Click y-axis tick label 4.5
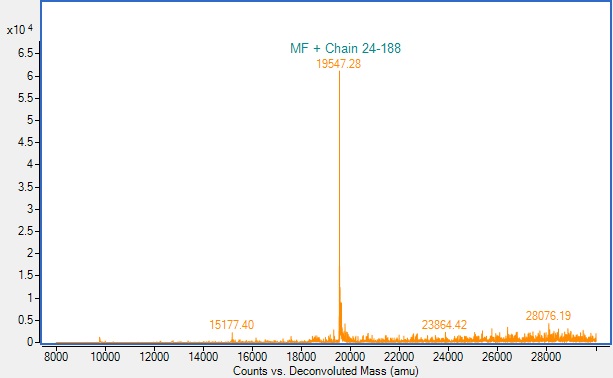Image resolution: width=613 pixels, height=378 pixels. 26,142
